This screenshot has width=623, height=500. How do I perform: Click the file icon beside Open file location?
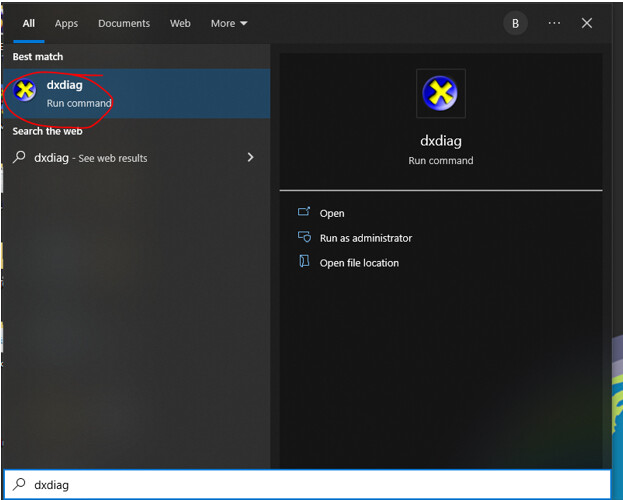304,262
